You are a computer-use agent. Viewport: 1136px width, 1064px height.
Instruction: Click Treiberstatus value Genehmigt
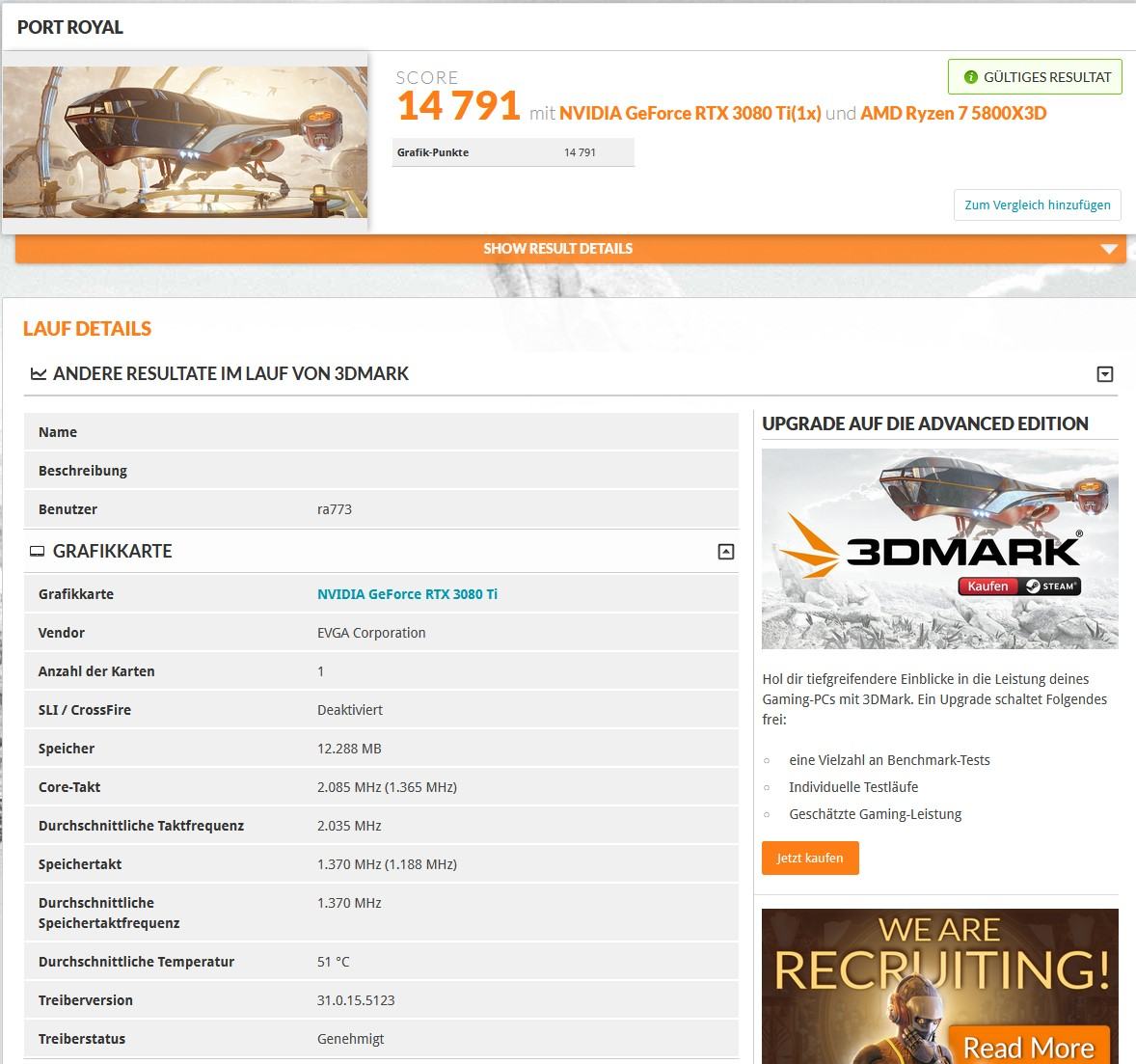pyautogui.click(x=351, y=1039)
